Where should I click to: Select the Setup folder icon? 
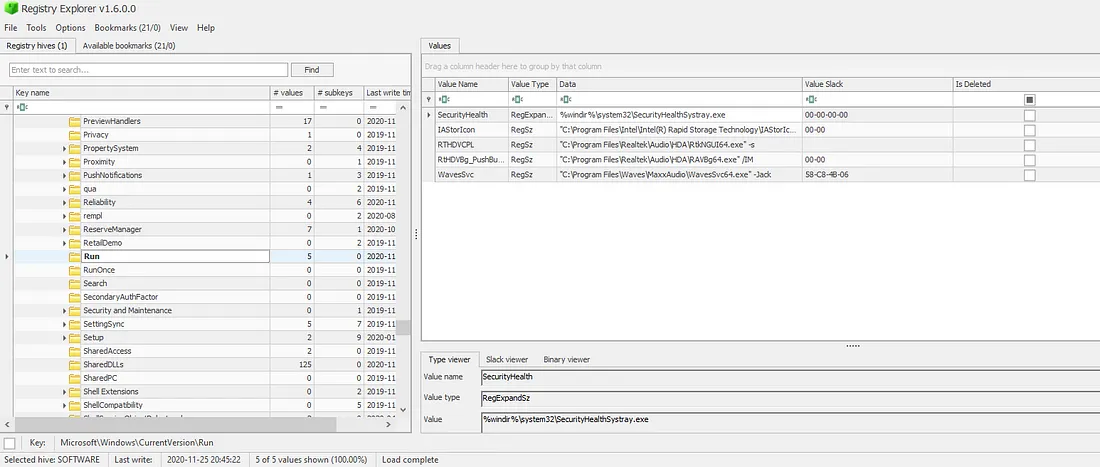(75, 337)
